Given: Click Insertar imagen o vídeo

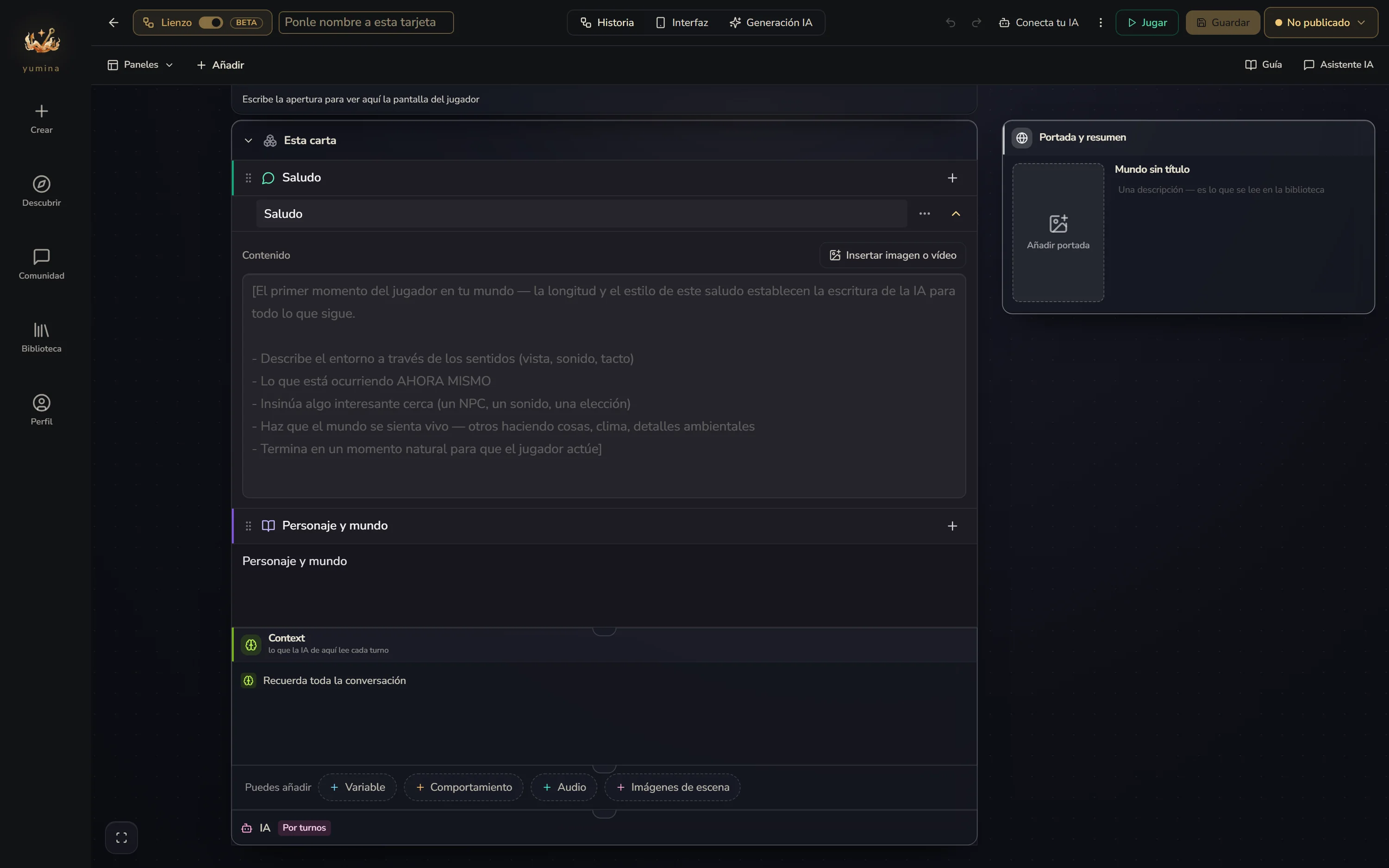Looking at the screenshot, I should tap(893, 255).
